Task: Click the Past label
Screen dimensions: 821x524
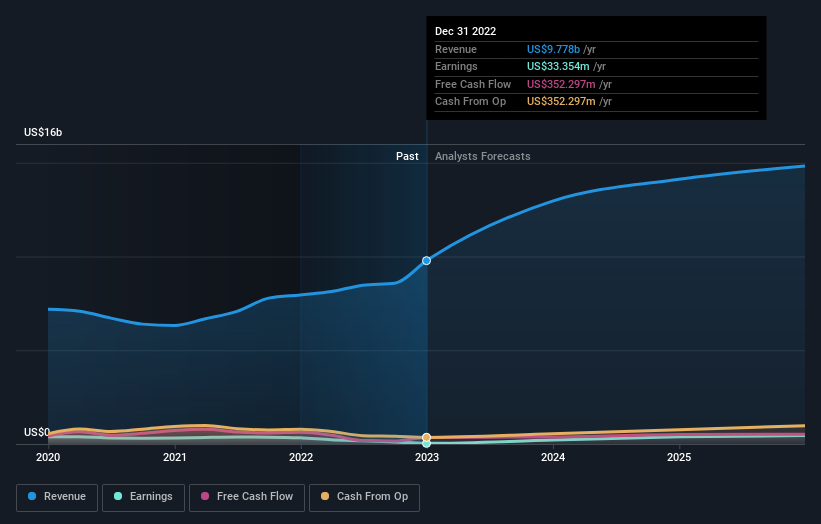Action: (x=407, y=156)
